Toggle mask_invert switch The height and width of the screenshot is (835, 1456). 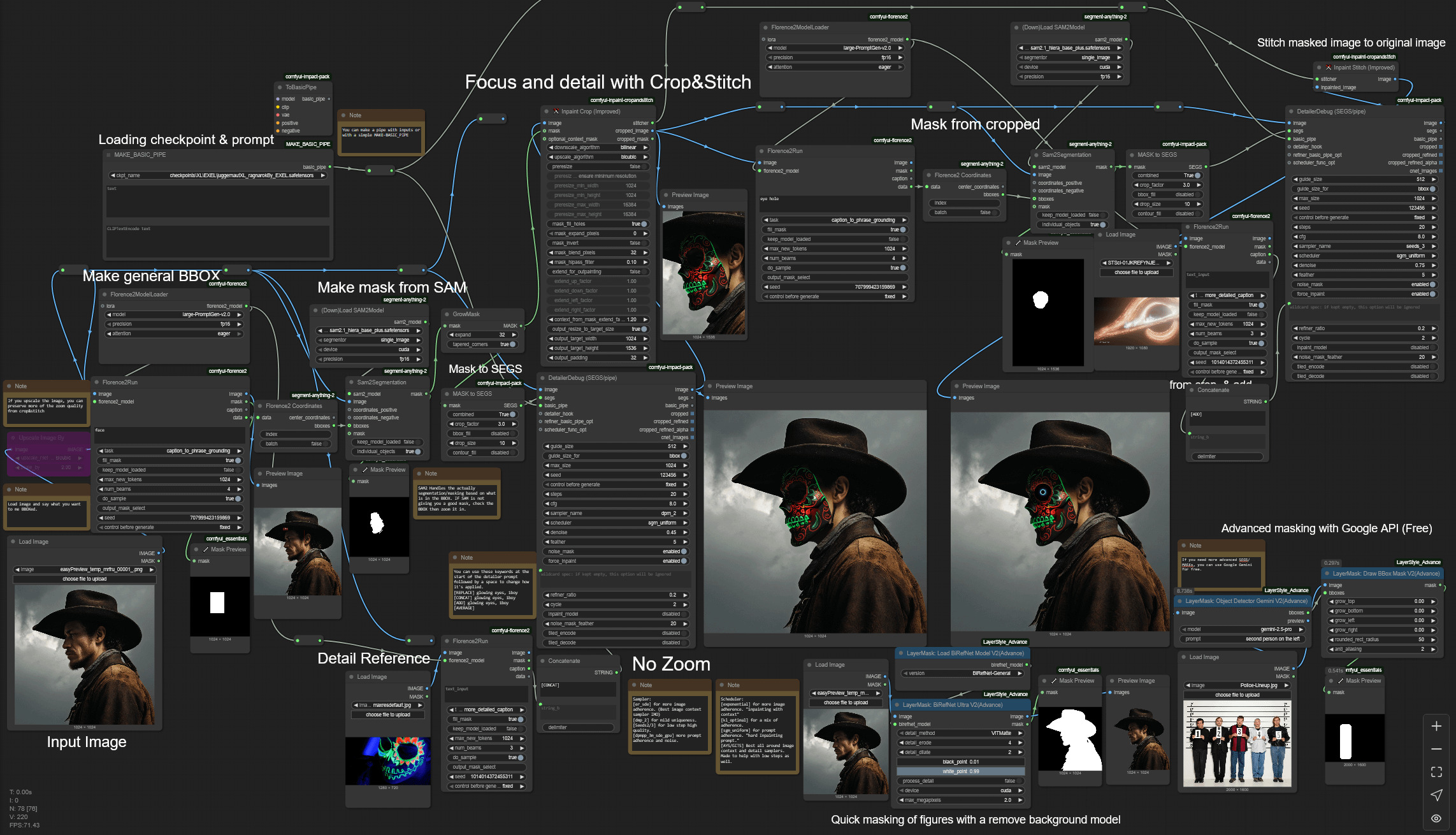(x=598, y=243)
